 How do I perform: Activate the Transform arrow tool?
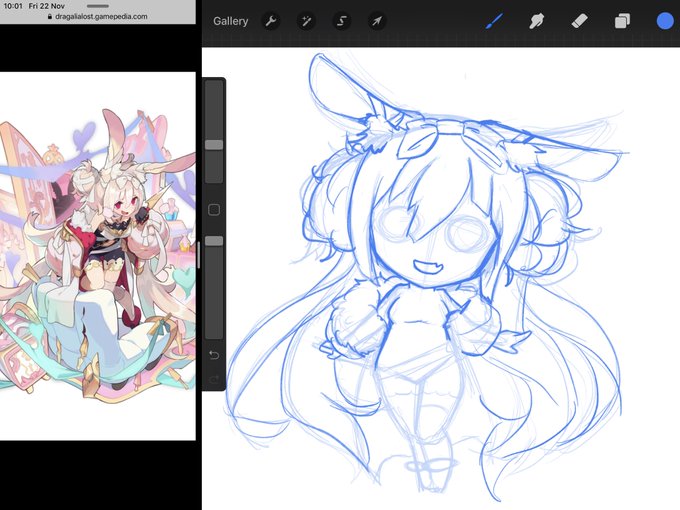377,21
